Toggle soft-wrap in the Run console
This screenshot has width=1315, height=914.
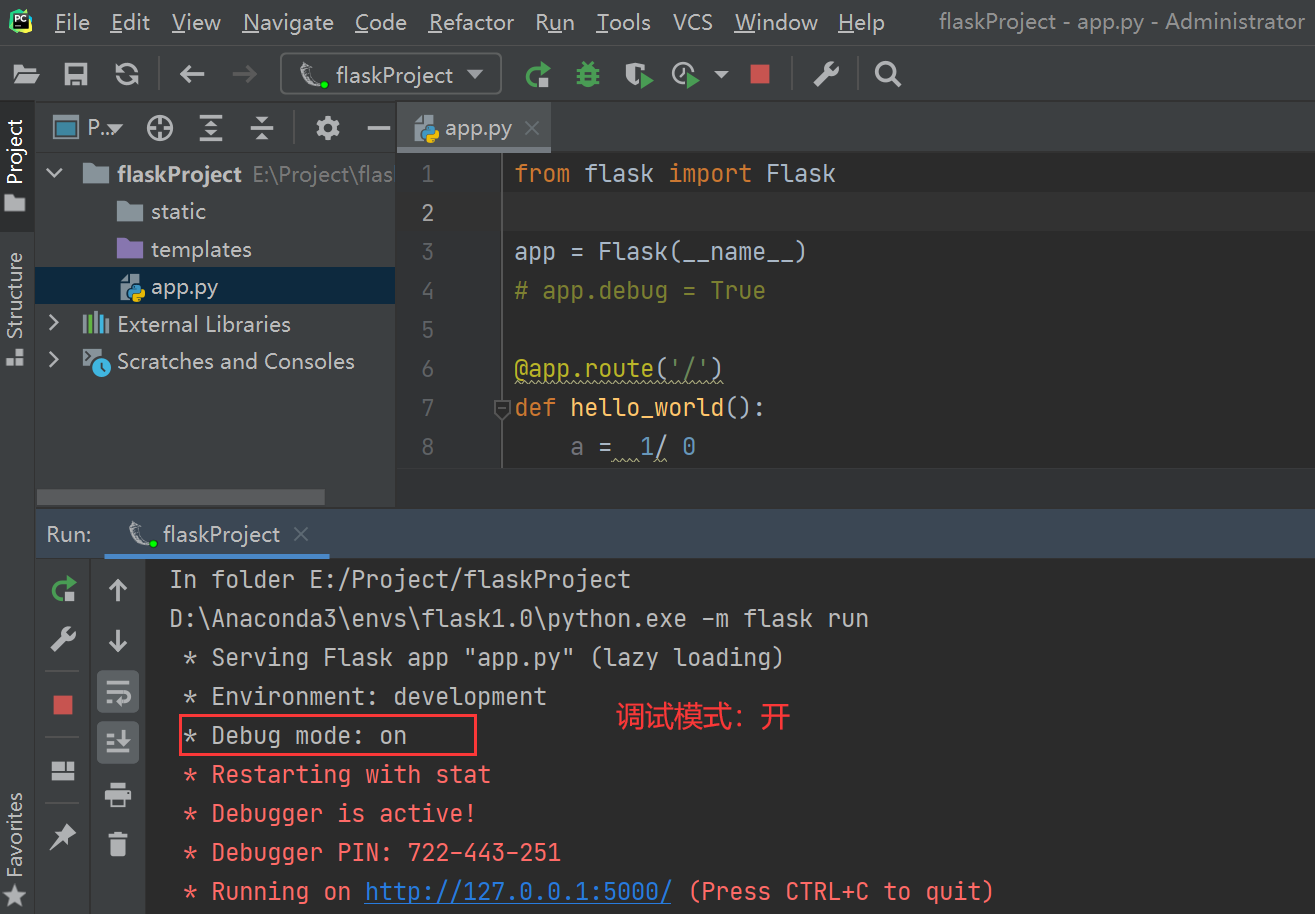click(x=118, y=692)
